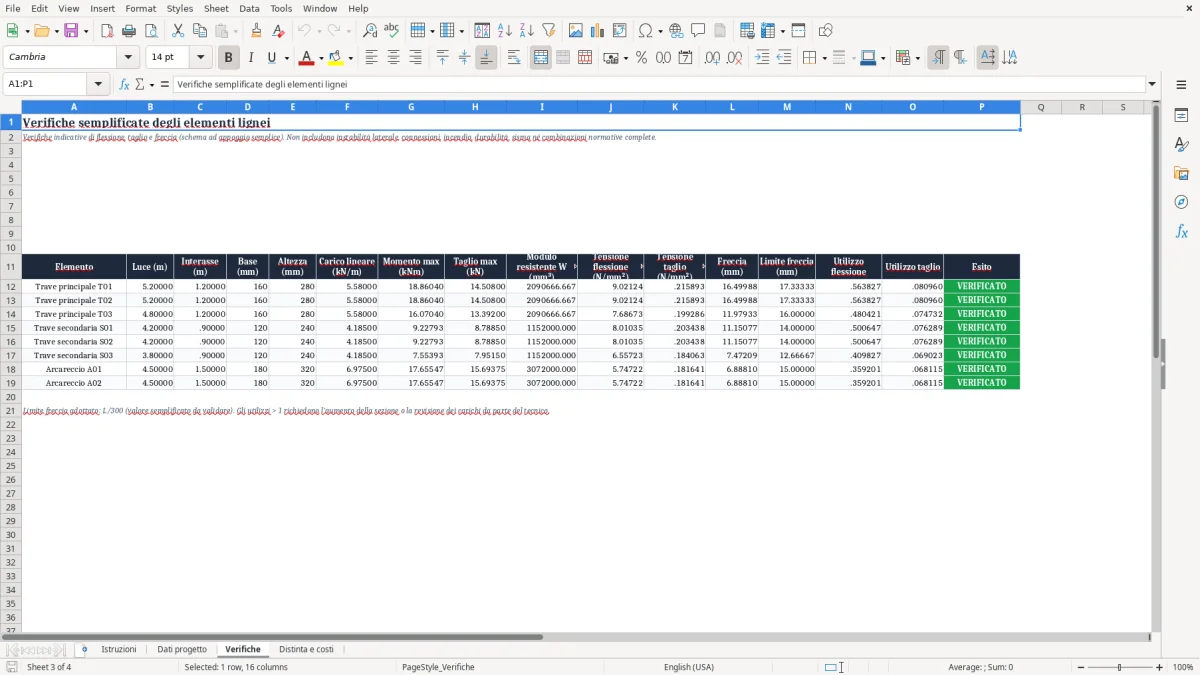Click the Copy icon
This screenshot has width=1200, height=675.
coord(199,31)
